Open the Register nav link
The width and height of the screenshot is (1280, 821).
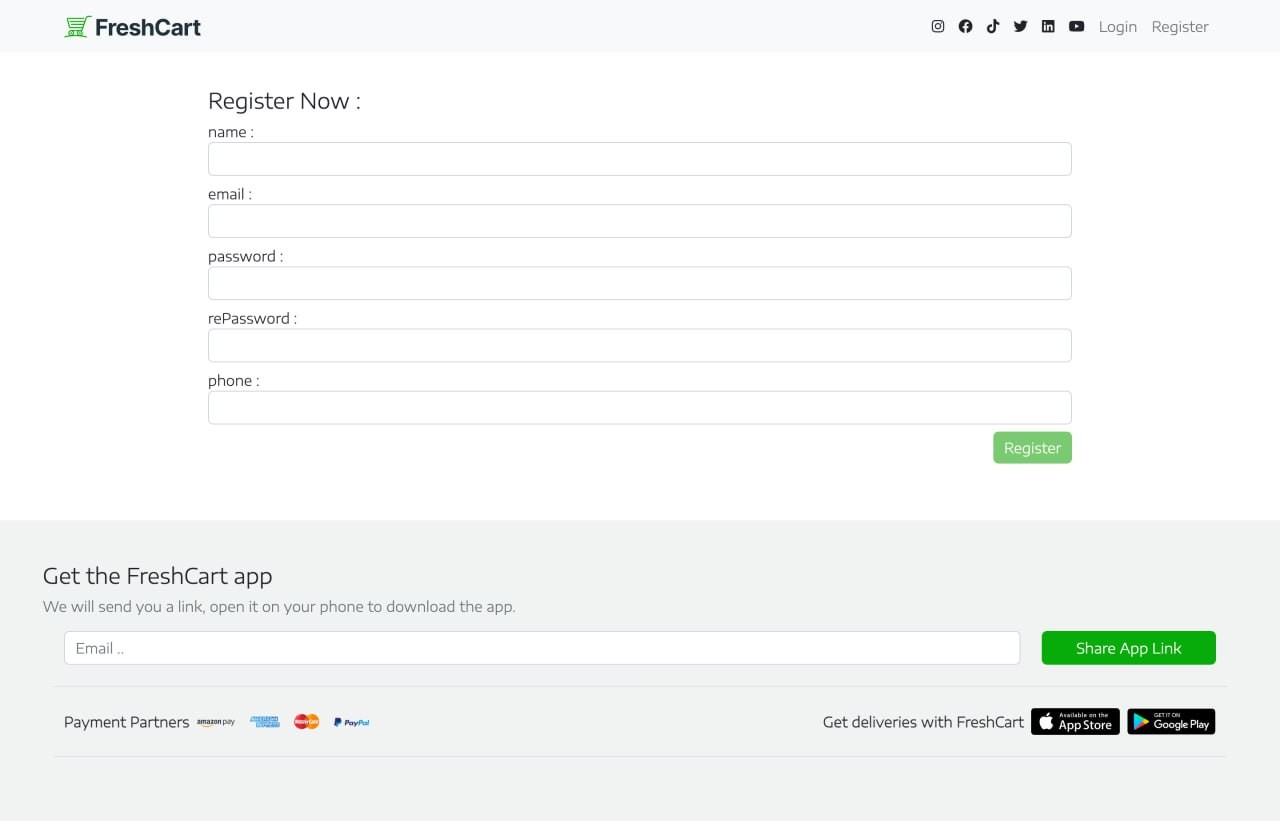1180,27
